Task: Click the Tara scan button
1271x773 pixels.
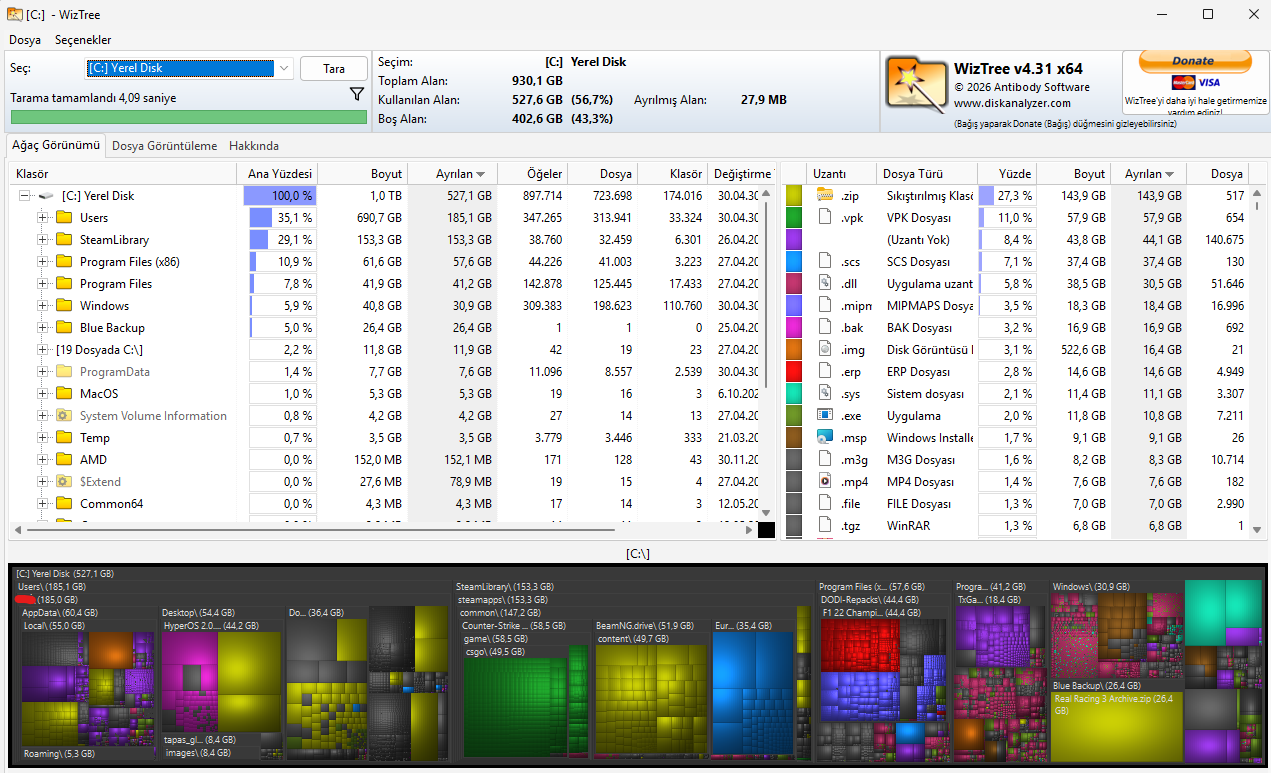Action: click(x=334, y=69)
